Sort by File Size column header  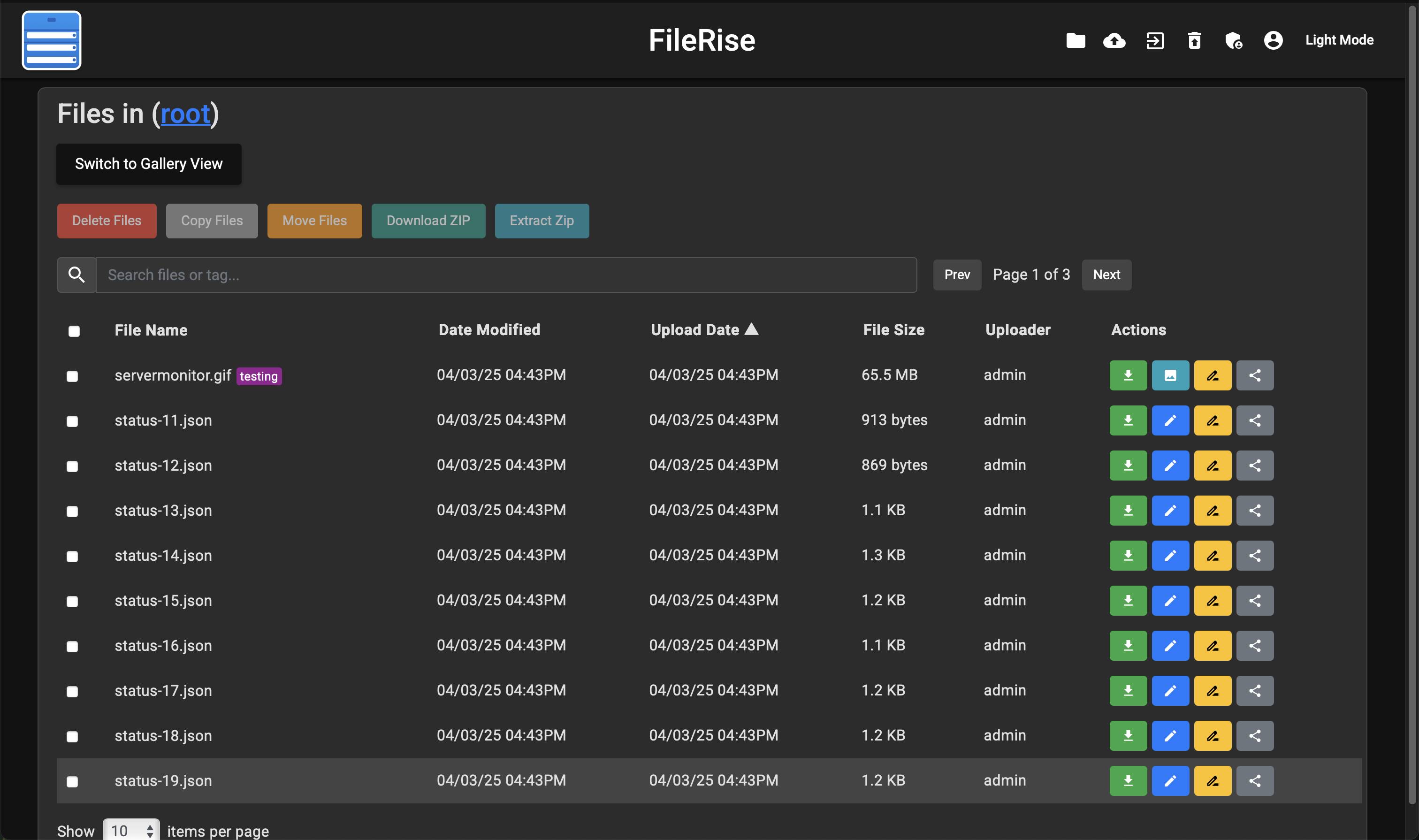(x=893, y=329)
